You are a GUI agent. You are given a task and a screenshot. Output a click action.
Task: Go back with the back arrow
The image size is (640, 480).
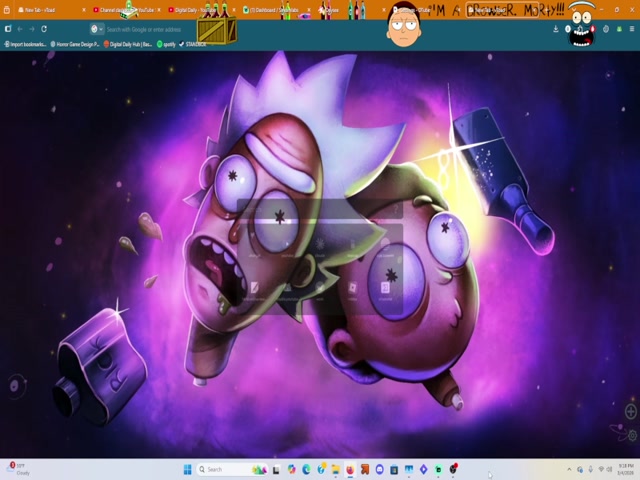[x=20, y=29]
